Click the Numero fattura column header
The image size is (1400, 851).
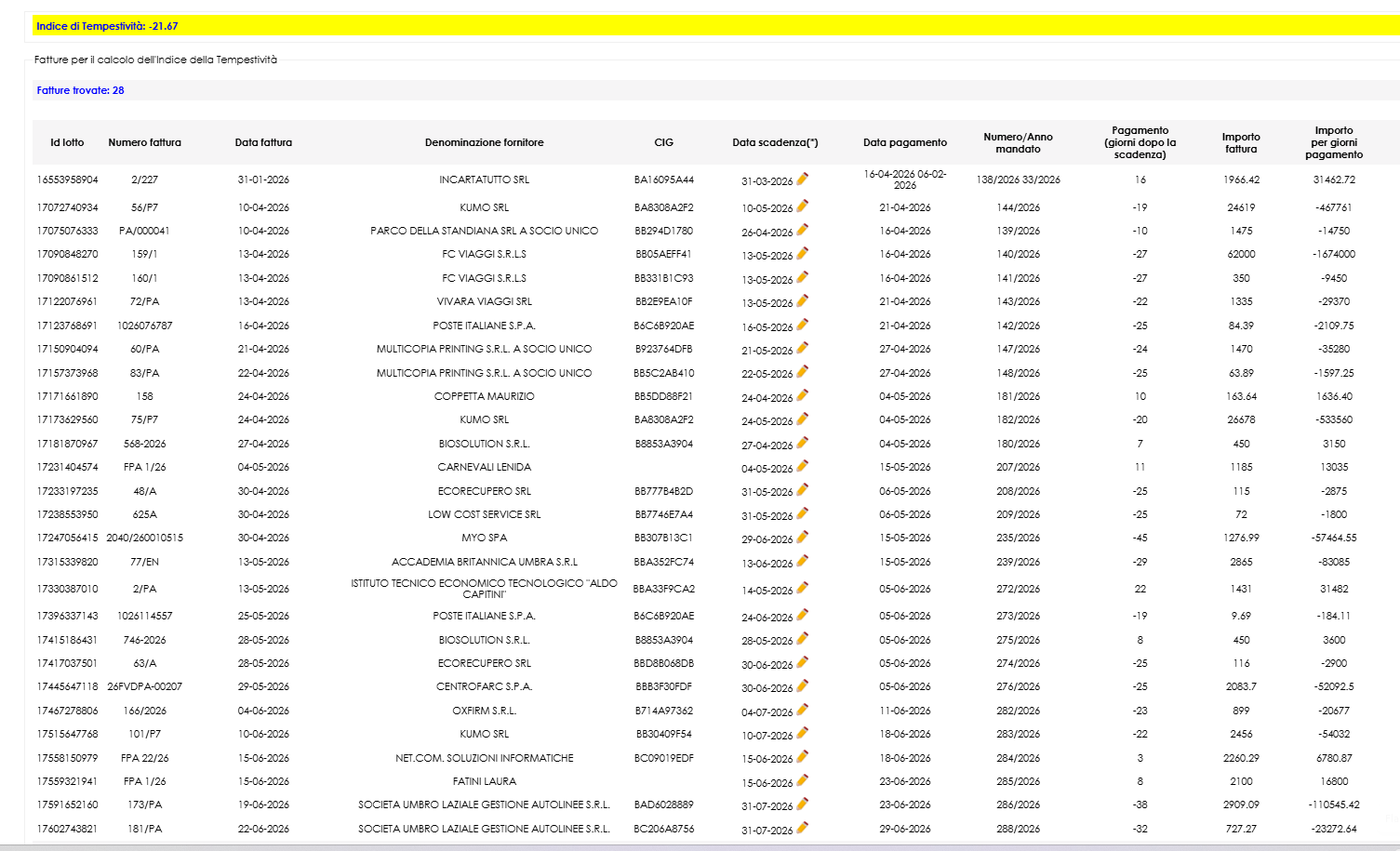pyautogui.click(x=144, y=142)
